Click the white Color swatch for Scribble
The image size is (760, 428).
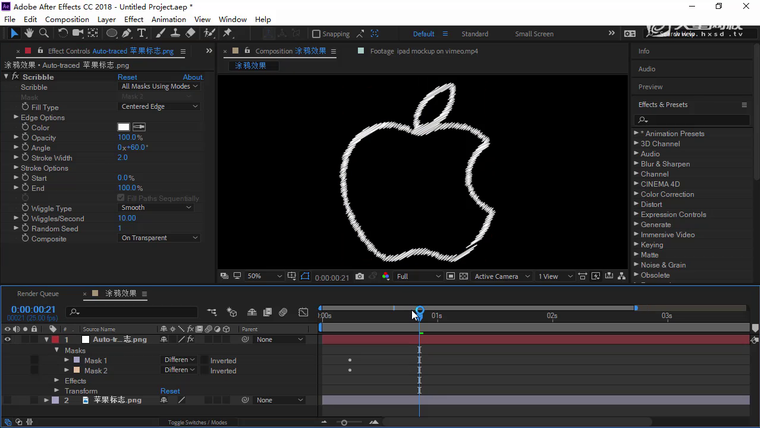click(123, 128)
